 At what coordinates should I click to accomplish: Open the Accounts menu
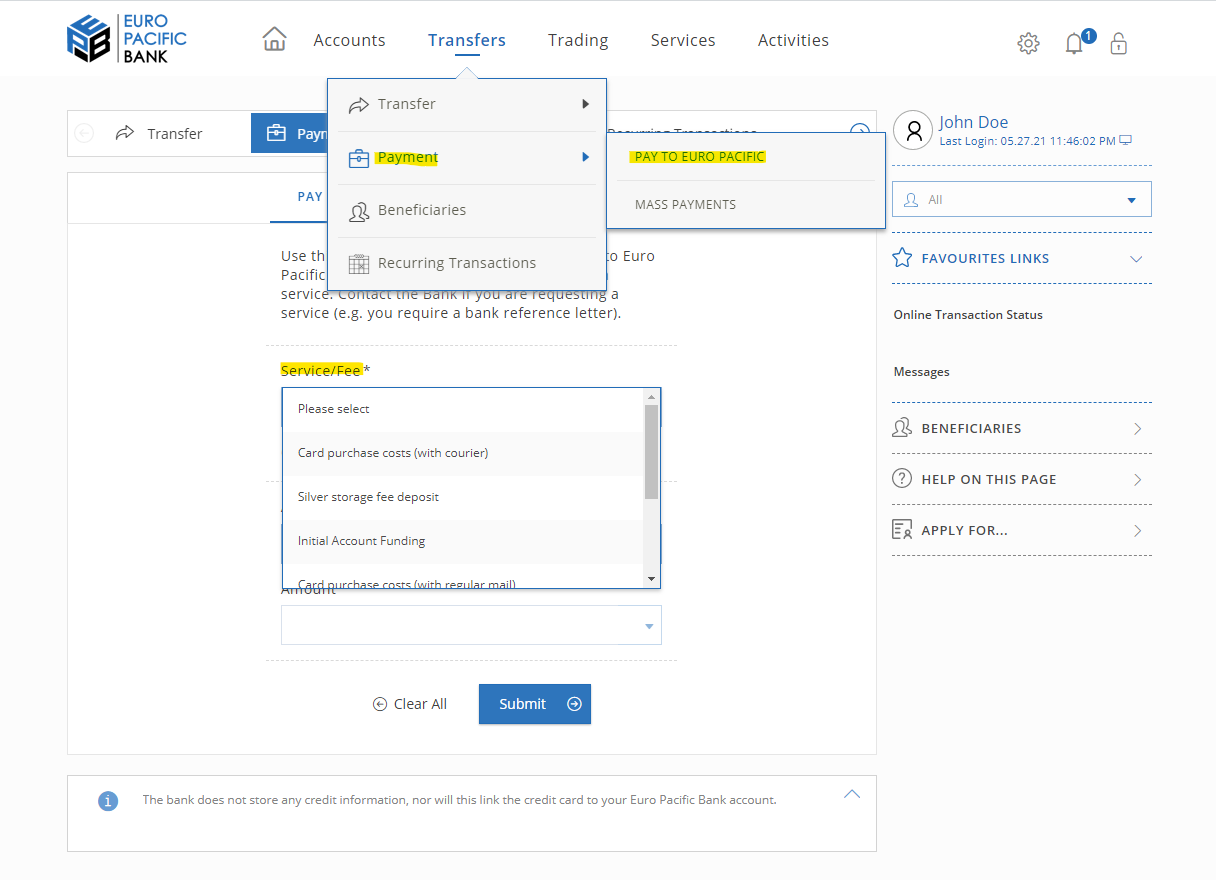click(349, 40)
